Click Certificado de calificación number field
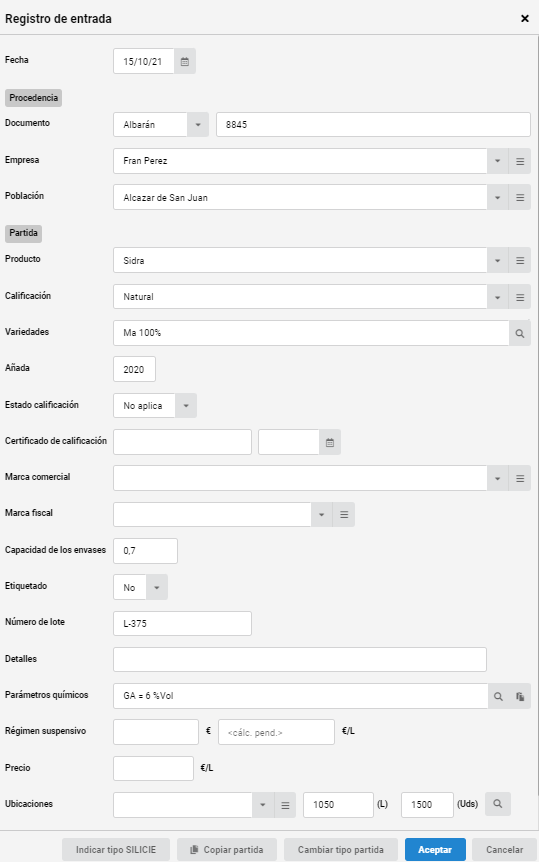 183,442
